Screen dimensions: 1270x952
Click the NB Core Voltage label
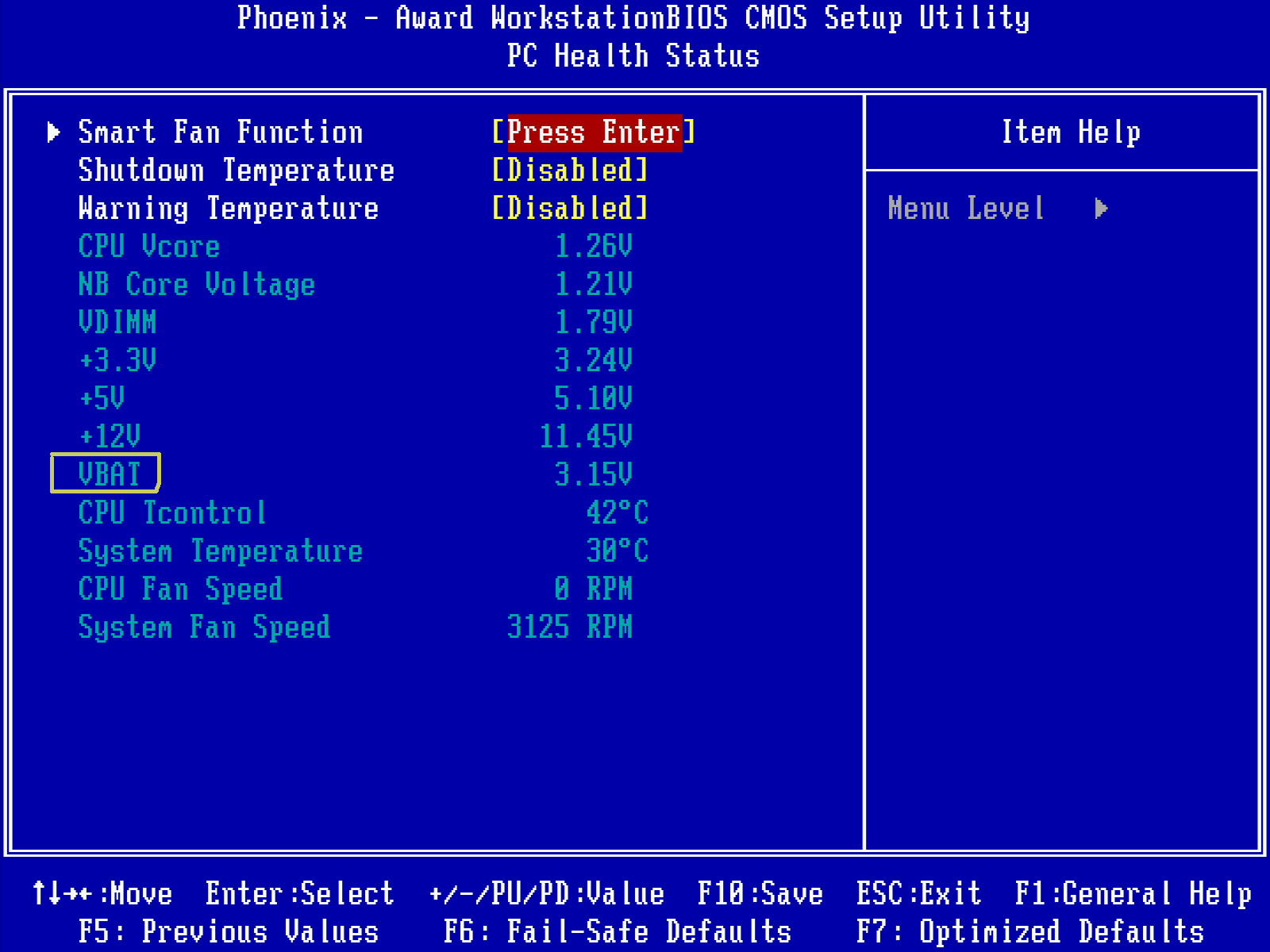197,284
